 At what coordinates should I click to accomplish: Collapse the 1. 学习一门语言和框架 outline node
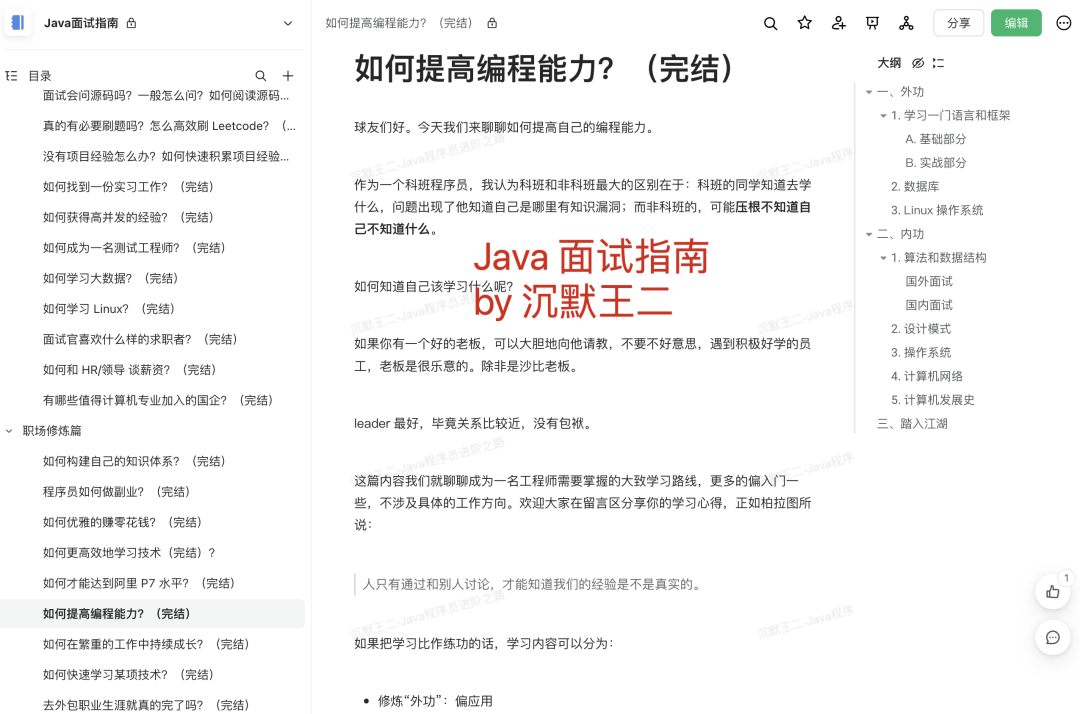tap(883, 116)
